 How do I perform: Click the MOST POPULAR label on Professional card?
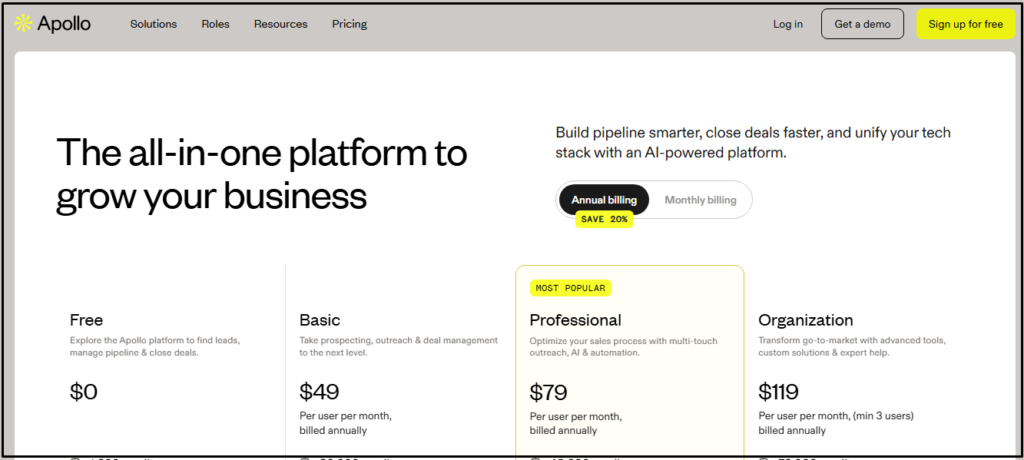click(570, 288)
